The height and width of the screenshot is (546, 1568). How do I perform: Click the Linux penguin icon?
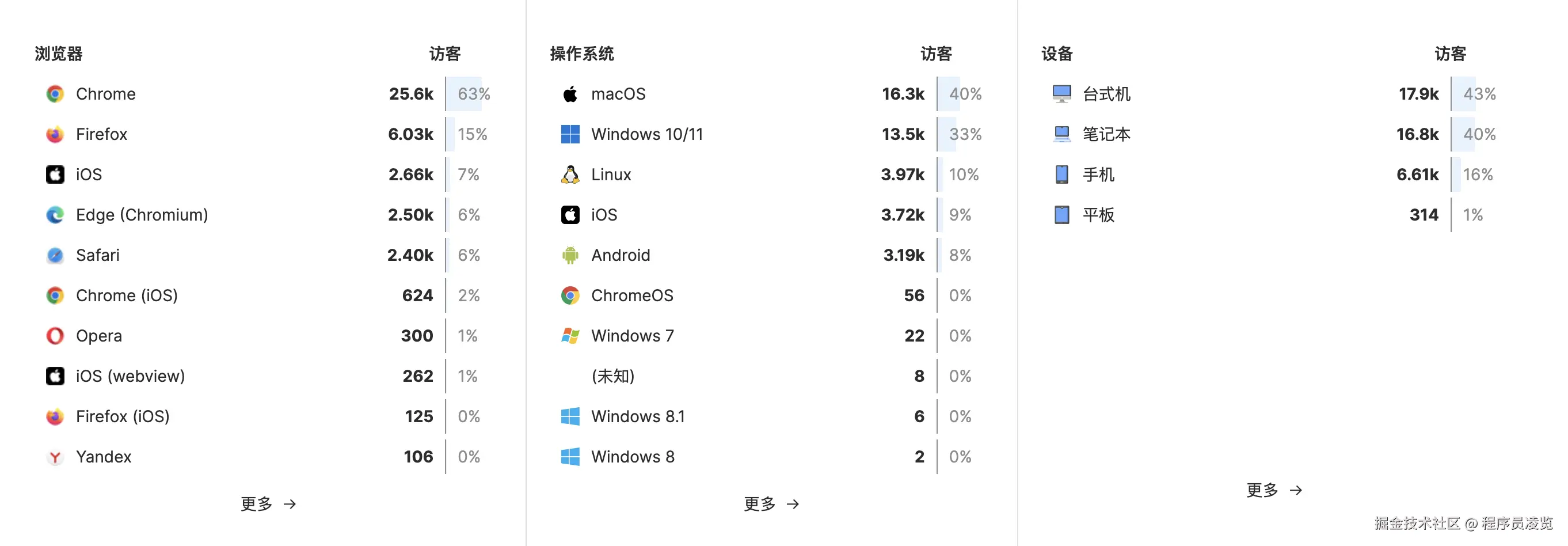pyautogui.click(x=570, y=175)
